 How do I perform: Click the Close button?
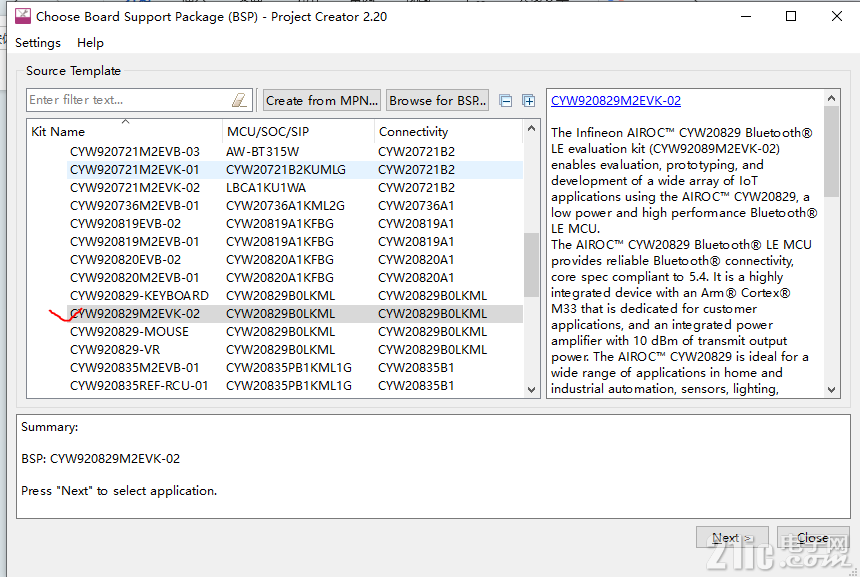[813, 538]
